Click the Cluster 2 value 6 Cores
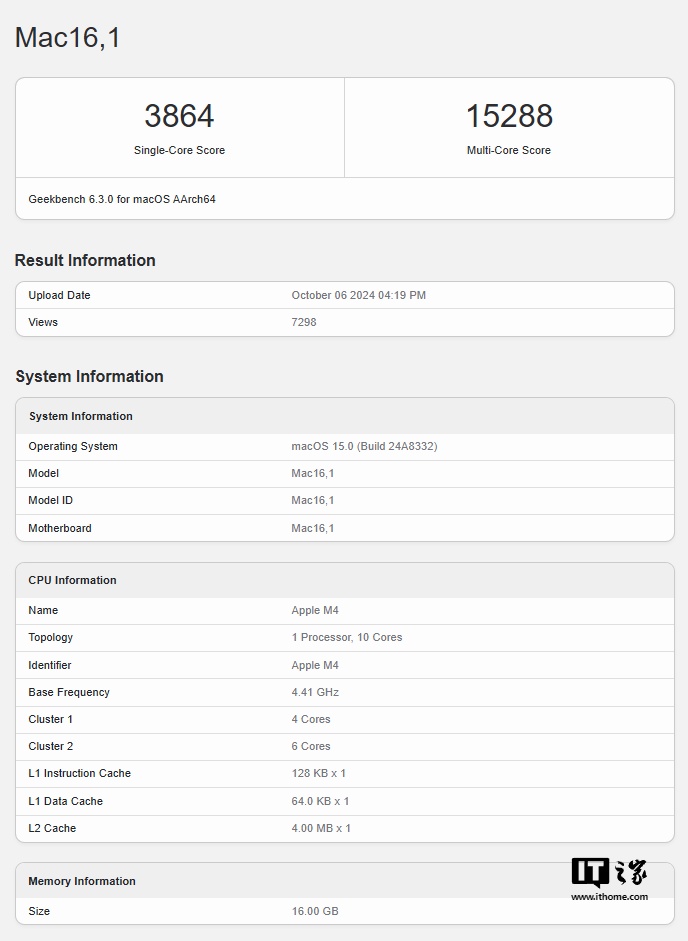Screen dimensions: 688x941 coord(311,746)
